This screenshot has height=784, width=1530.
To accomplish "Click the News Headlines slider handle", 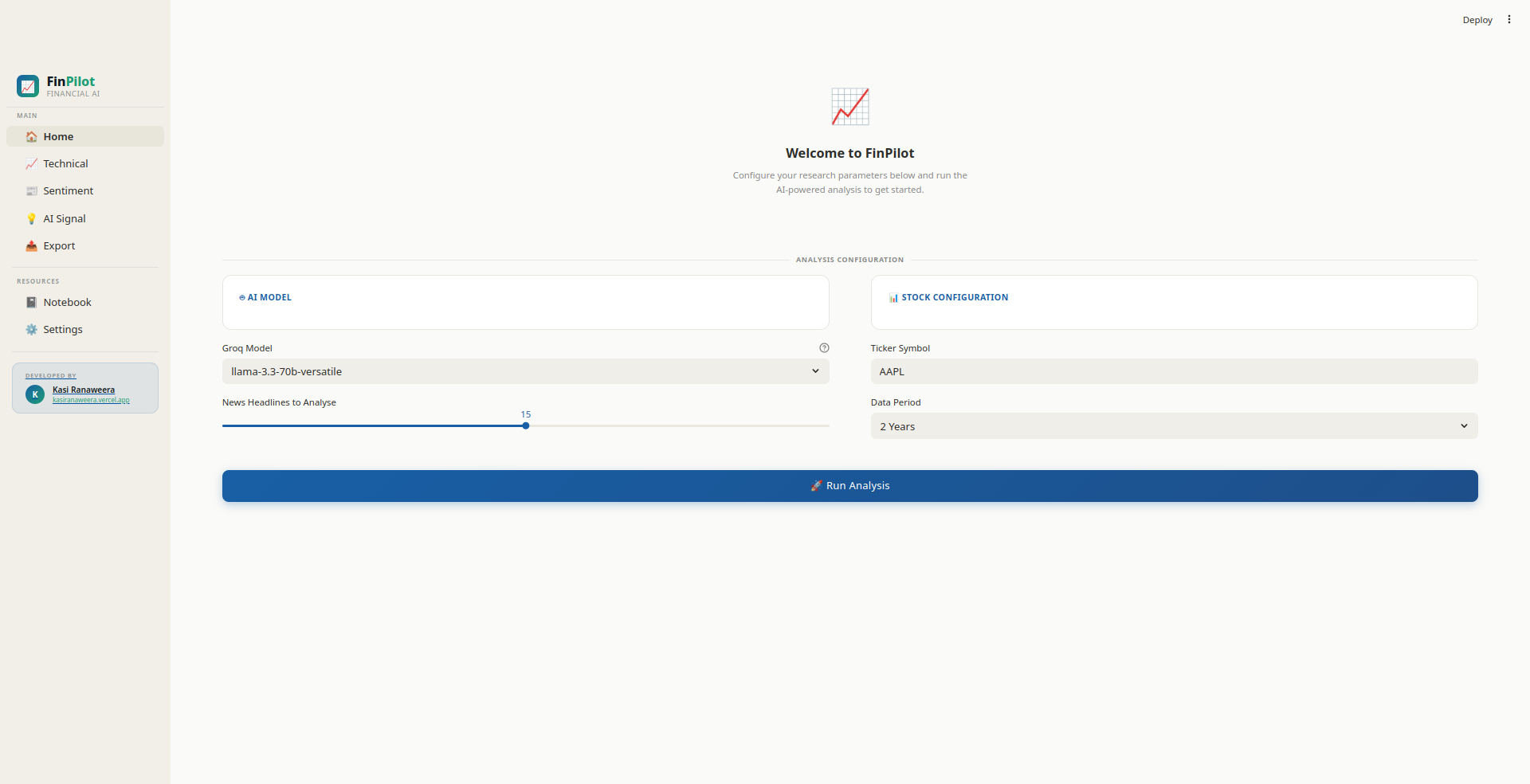I will pos(526,425).
